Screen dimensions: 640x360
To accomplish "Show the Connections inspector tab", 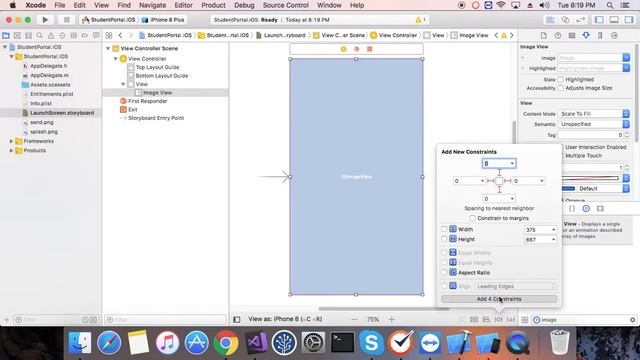I will (614, 36).
